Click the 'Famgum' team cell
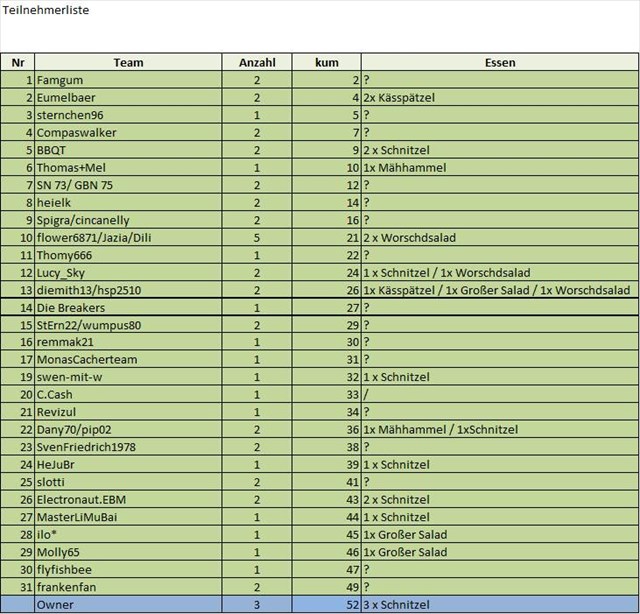Image resolution: width=640 pixels, height=614 pixels. [x=128, y=80]
